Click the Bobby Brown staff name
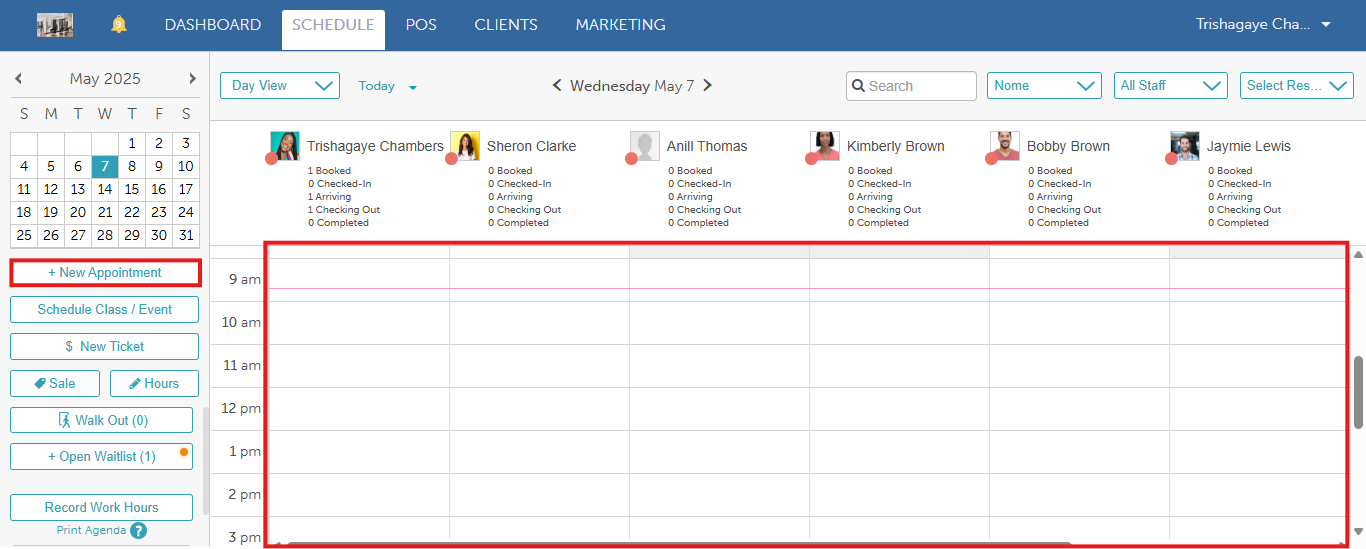 (1068, 146)
